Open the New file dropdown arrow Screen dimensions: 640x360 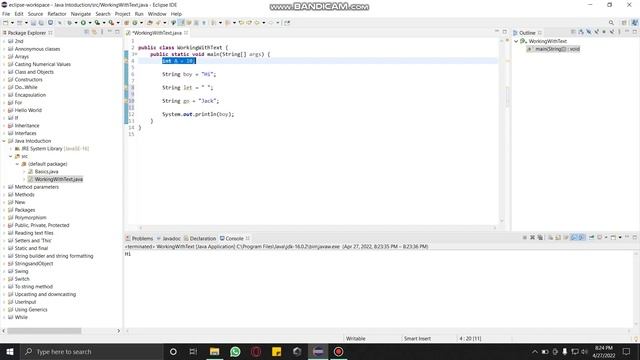click(12, 23)
